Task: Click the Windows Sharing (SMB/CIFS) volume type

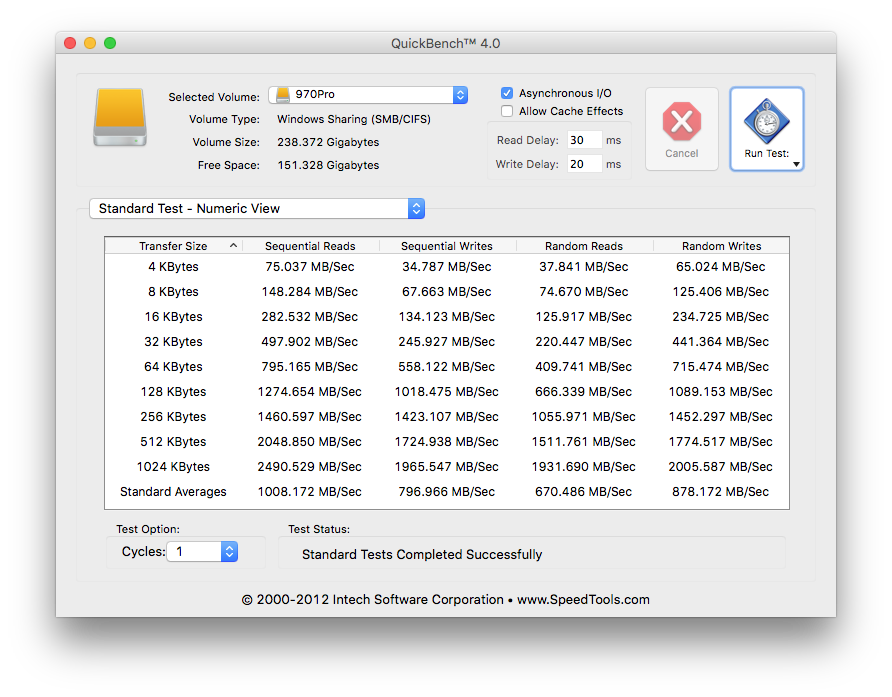Action: click(x=354, y=119)
